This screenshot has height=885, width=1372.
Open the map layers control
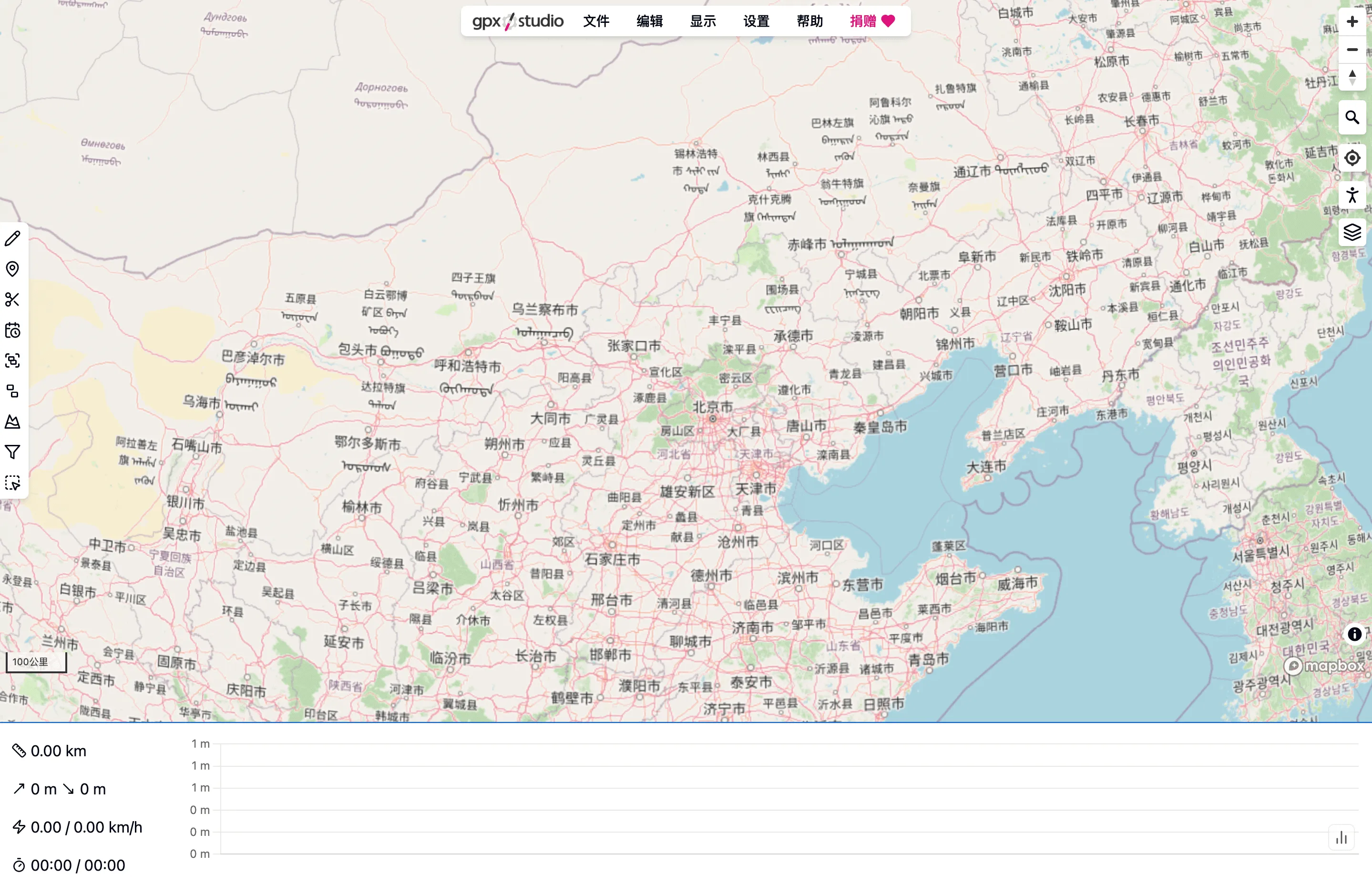1352,232
